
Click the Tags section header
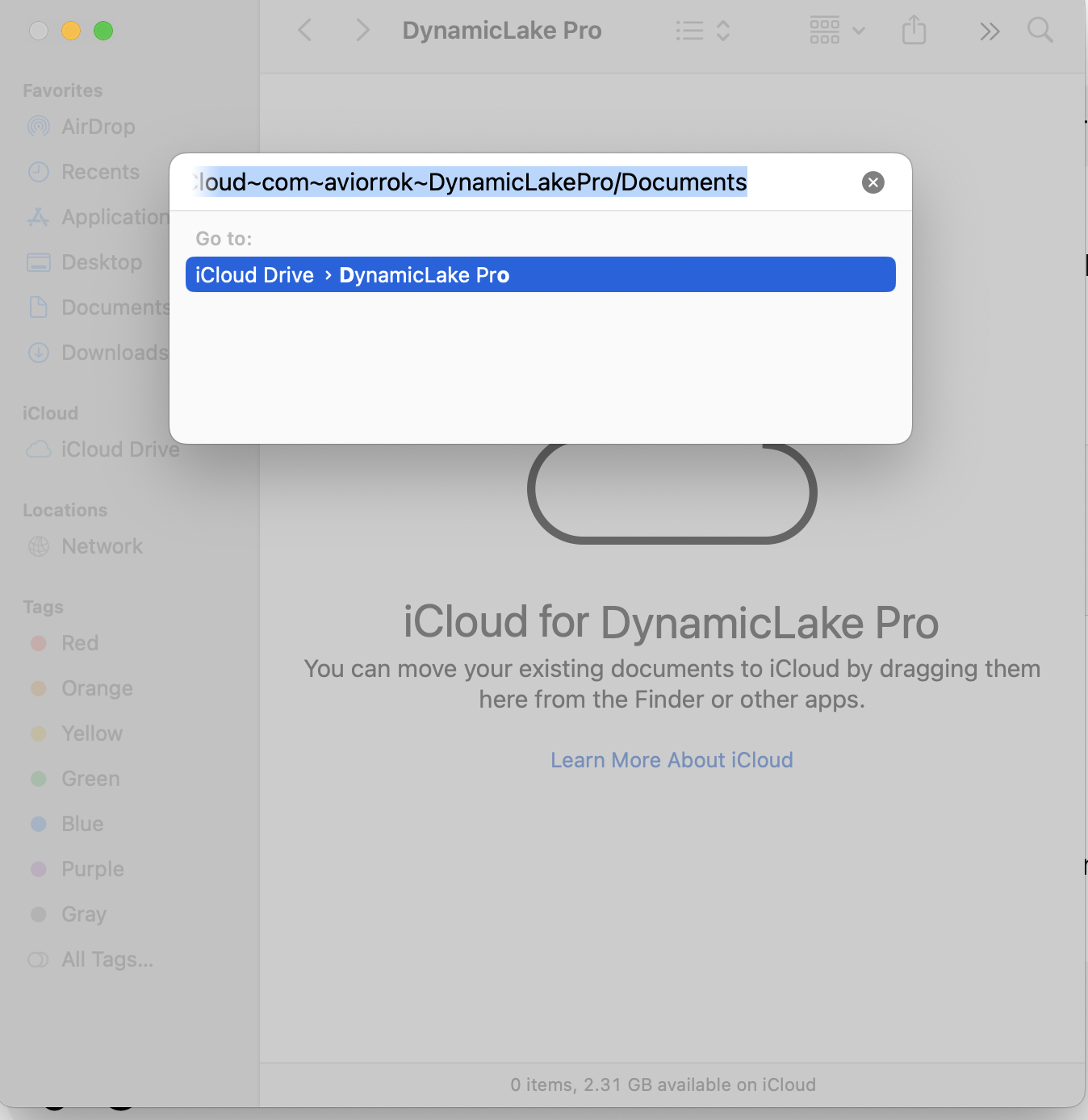click(x=43, y=607)
